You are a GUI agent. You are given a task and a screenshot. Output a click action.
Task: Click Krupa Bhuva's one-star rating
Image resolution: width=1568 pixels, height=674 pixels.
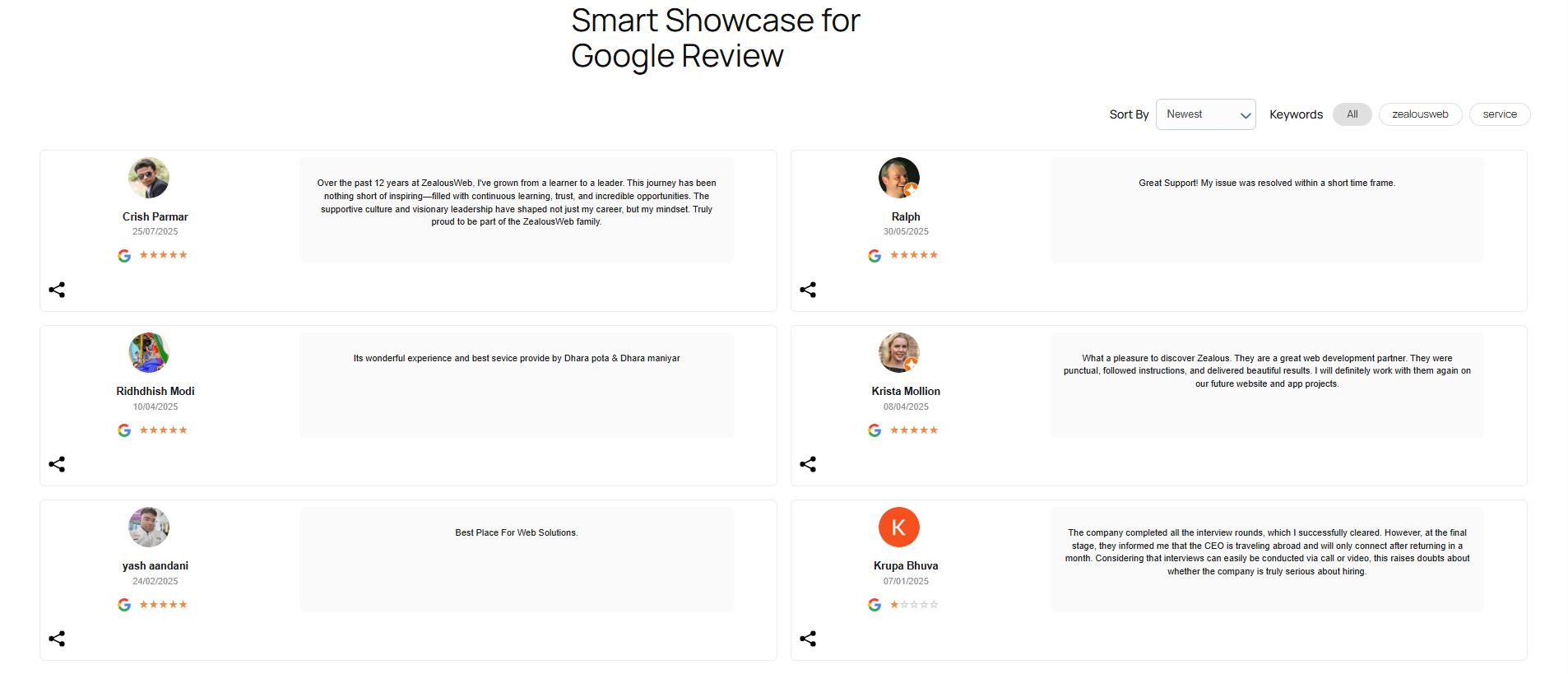(914, 605)
